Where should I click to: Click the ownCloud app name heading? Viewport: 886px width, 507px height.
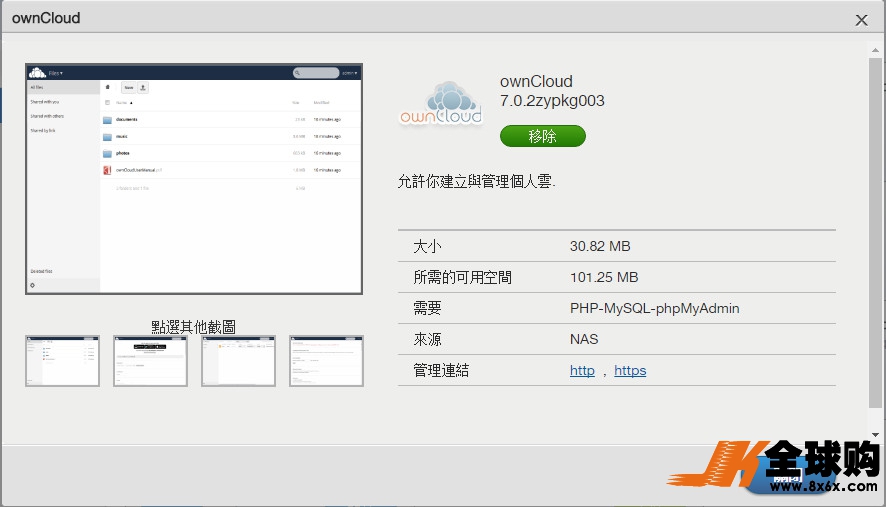point(536,81)
